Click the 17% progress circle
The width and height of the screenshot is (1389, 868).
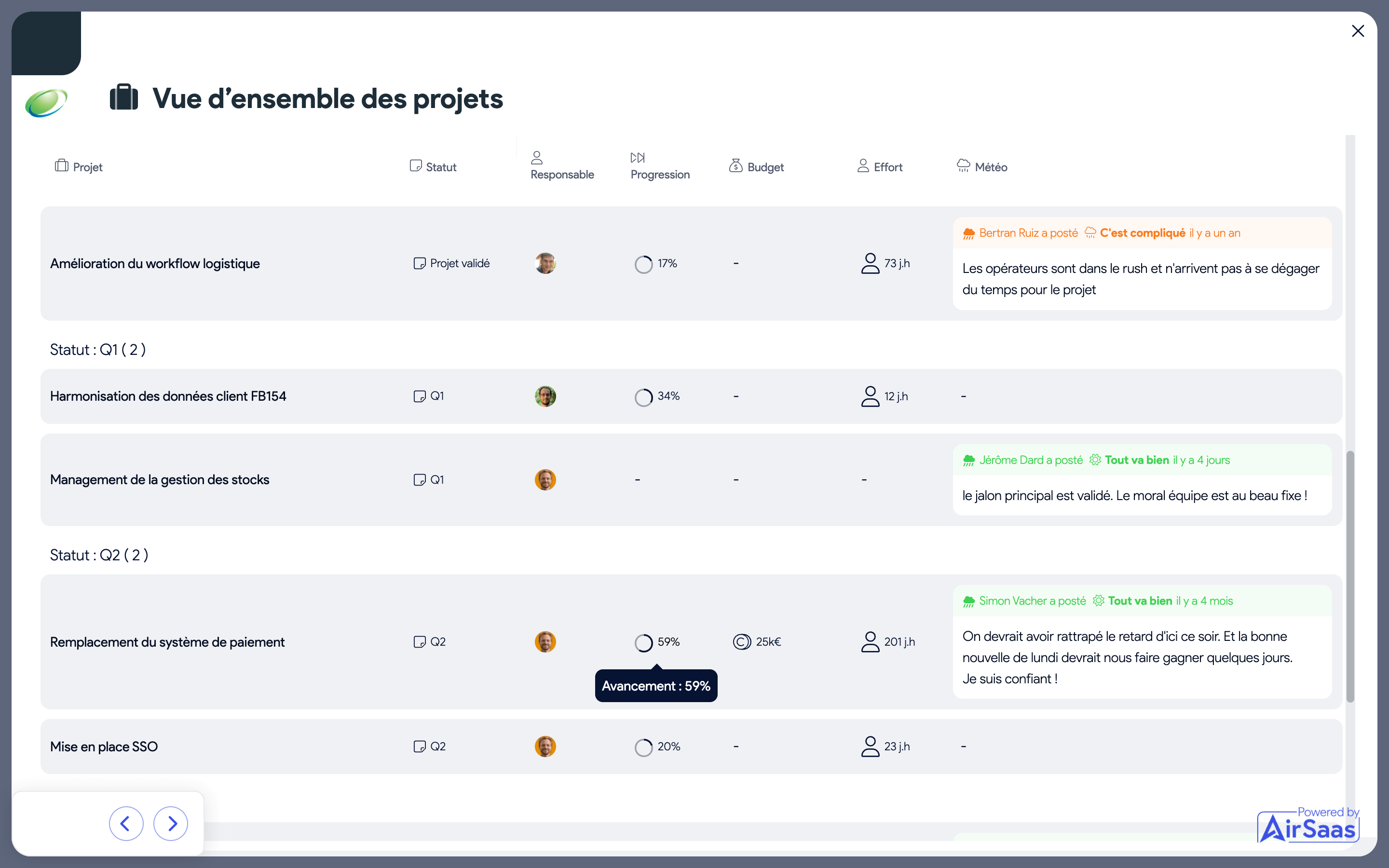(x=643, y=264)
